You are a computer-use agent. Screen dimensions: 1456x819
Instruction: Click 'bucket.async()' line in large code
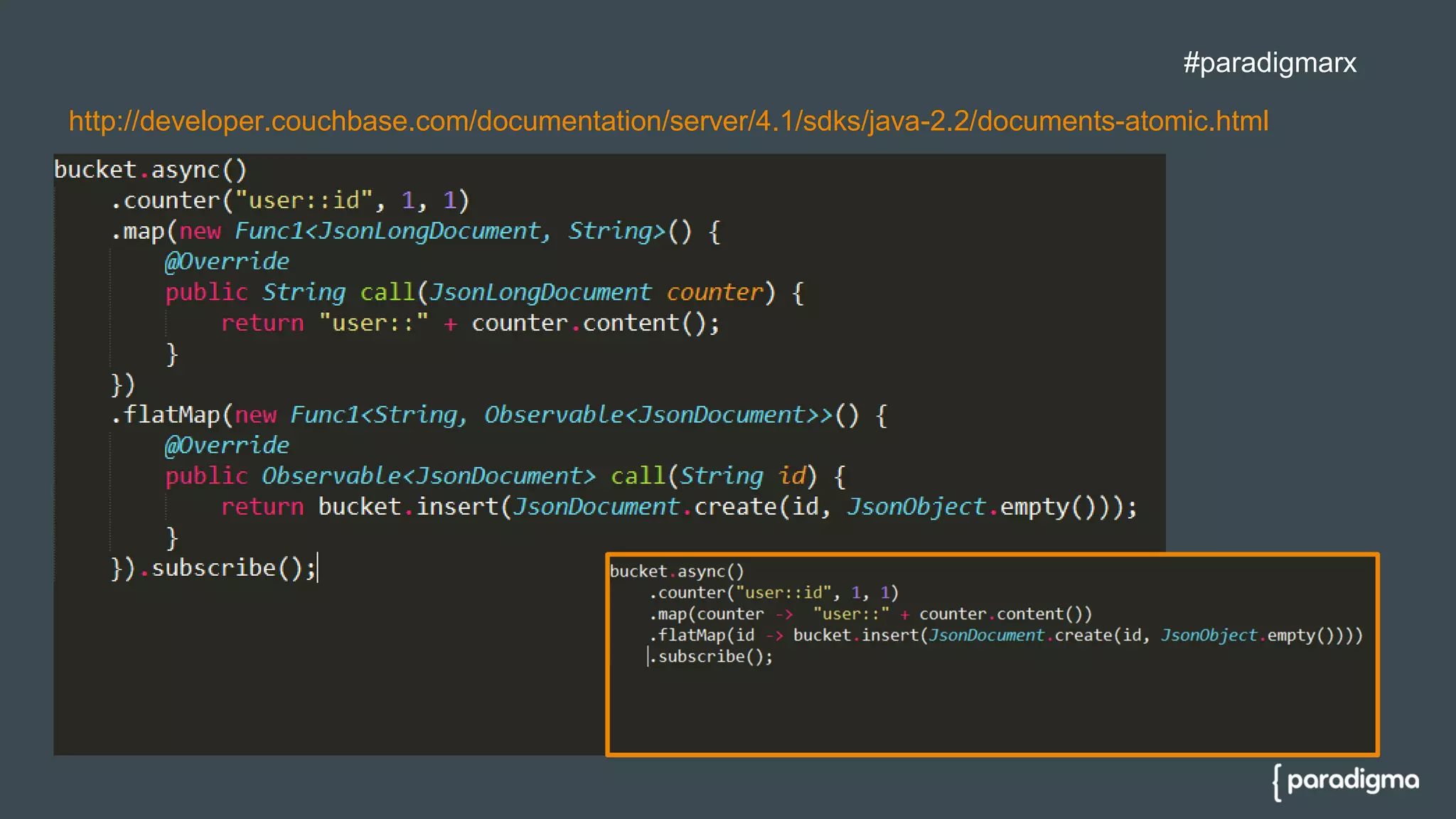click(151, 170)
